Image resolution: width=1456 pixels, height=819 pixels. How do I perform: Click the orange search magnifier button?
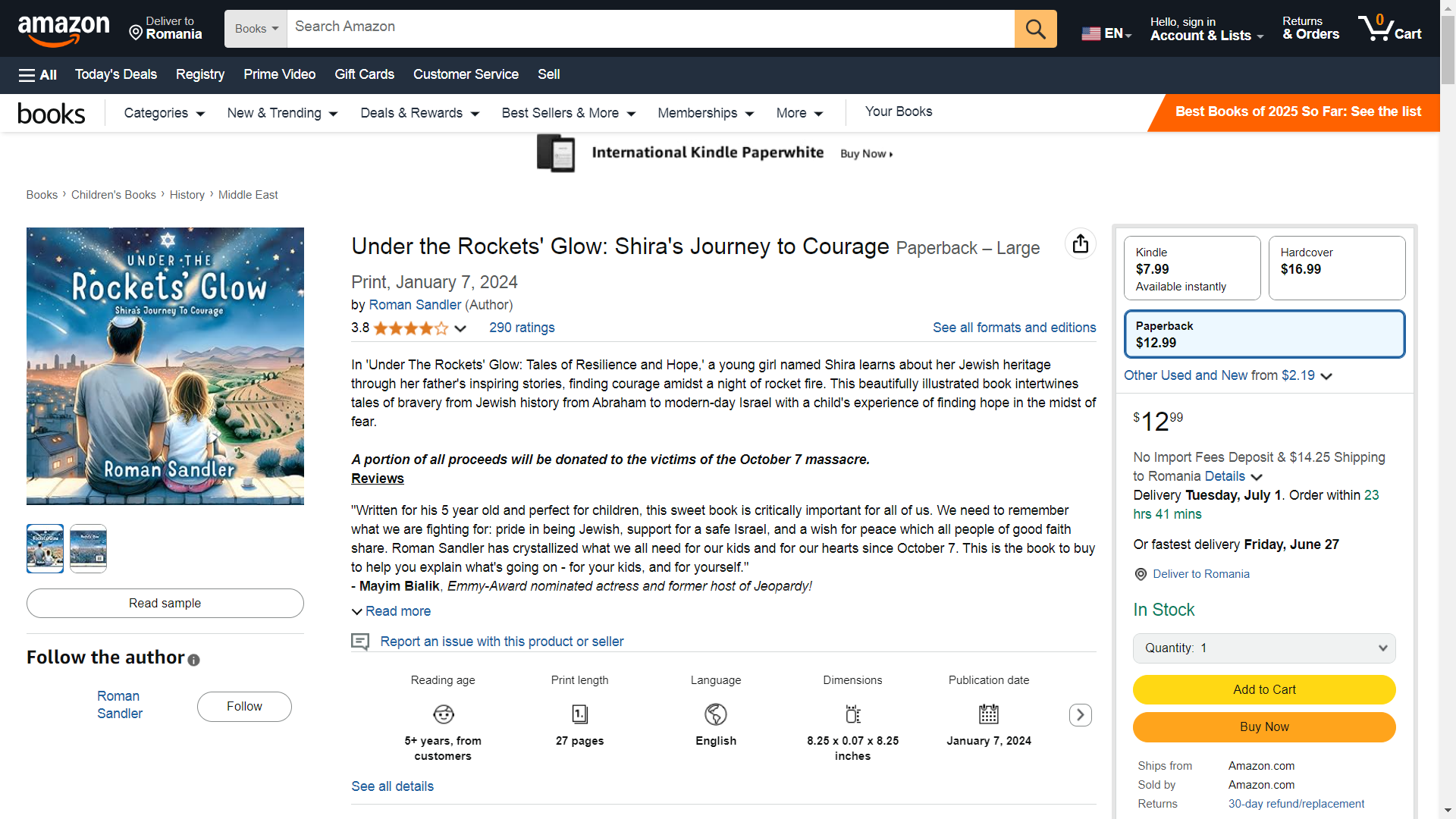pyautogui.click(x=1035, y=29)
